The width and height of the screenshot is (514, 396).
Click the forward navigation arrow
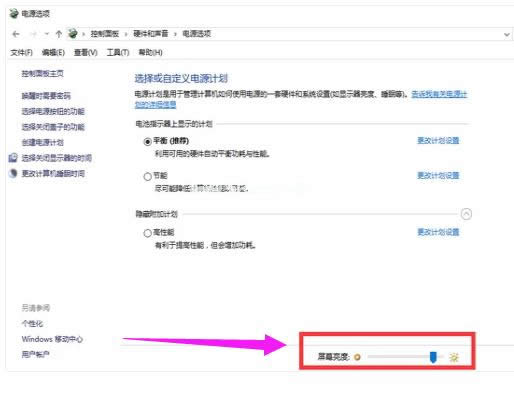pos(33,34)
